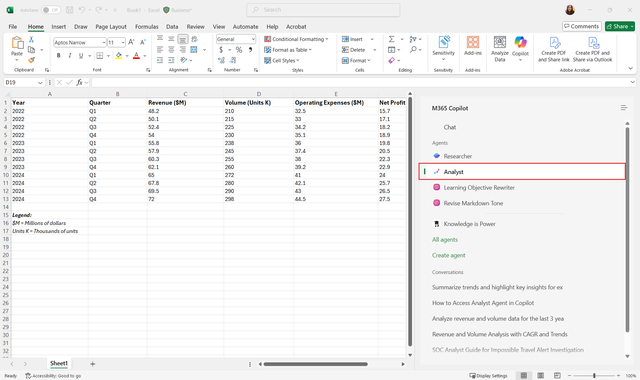Apply yellow fill color to the cell
This screenshot has width=640, height=380.
click(118, 56)
